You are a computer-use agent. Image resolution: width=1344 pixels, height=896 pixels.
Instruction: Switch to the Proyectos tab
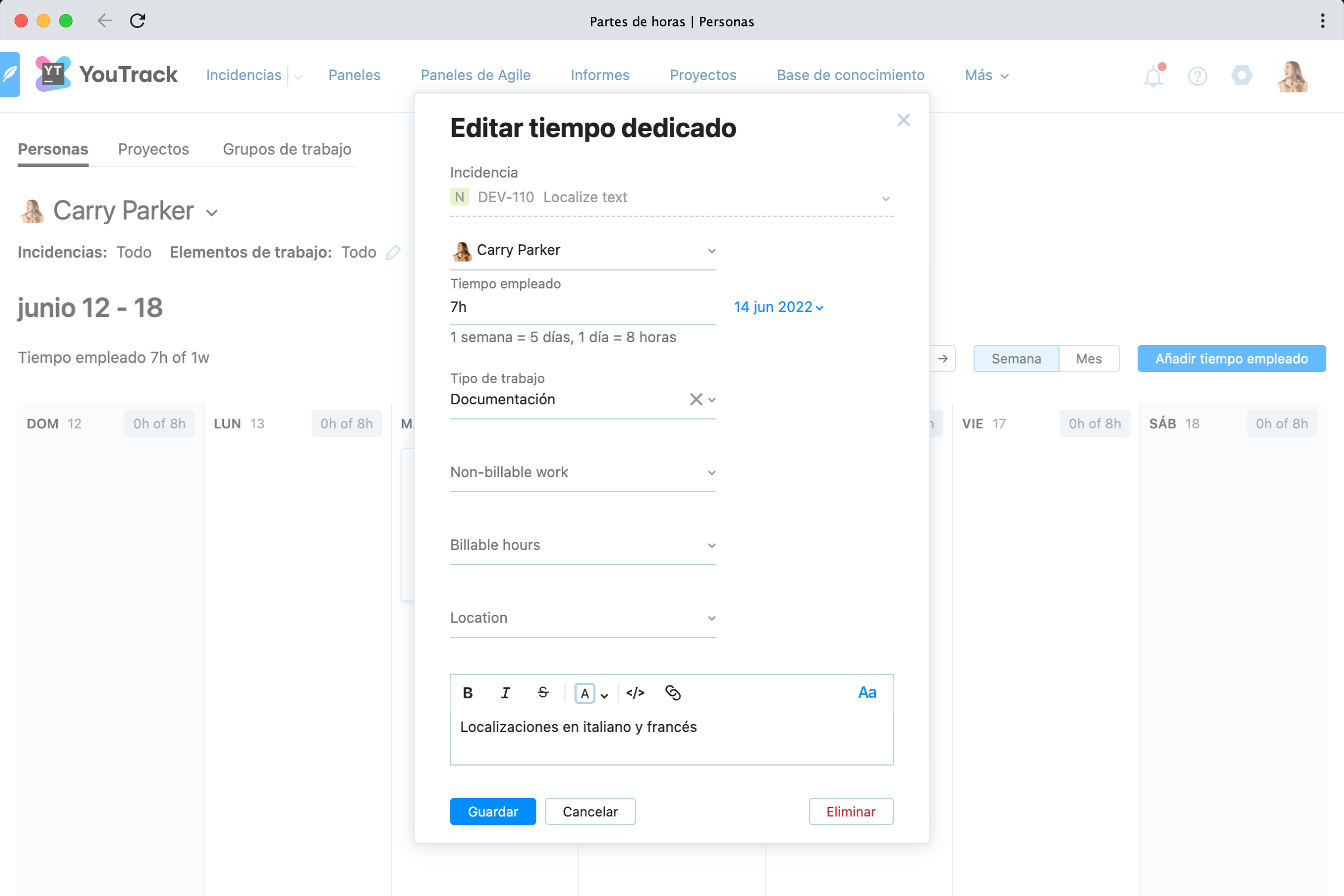click(153, 149)
